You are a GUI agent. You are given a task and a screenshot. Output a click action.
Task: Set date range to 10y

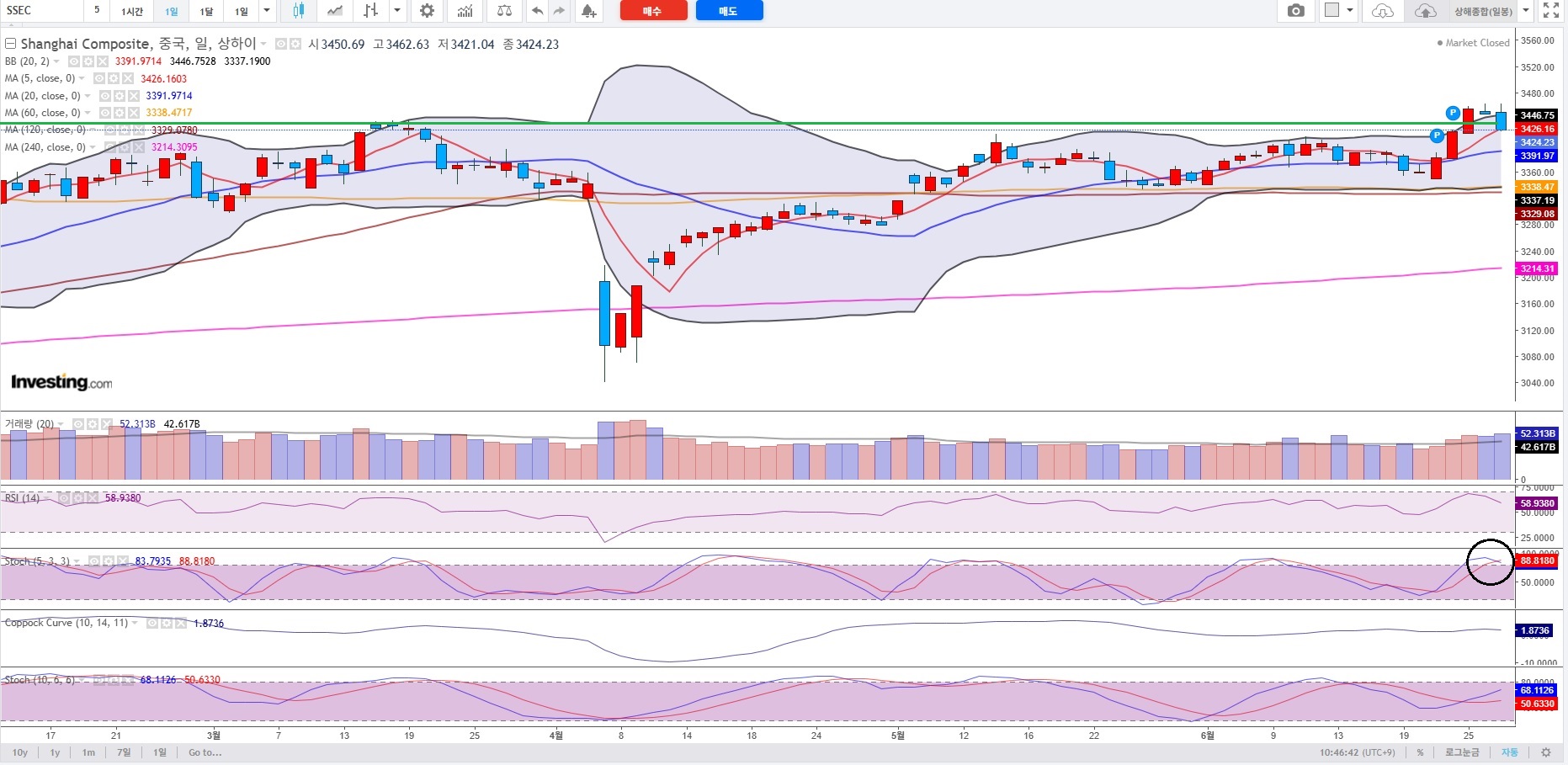[20, 752]
